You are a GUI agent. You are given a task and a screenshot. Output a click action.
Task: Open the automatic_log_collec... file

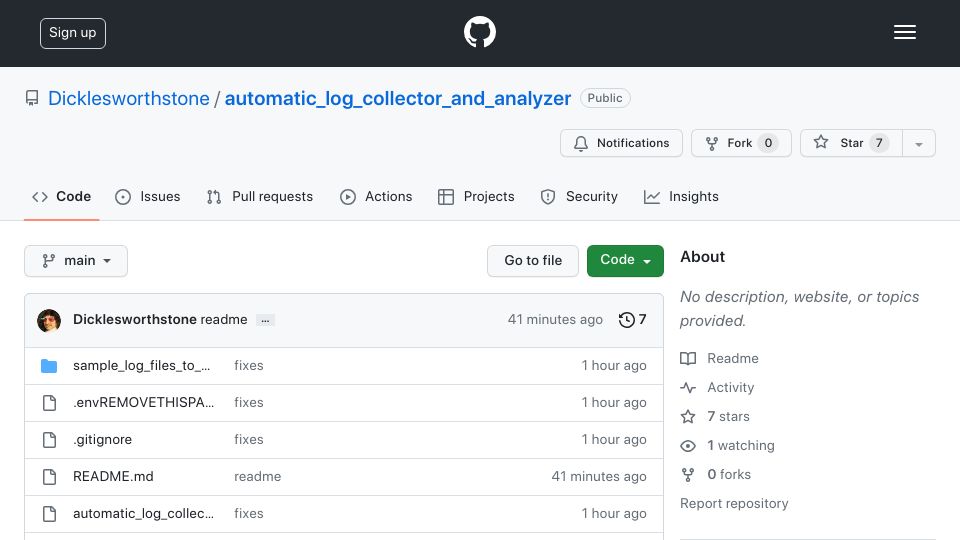point(143,514)
